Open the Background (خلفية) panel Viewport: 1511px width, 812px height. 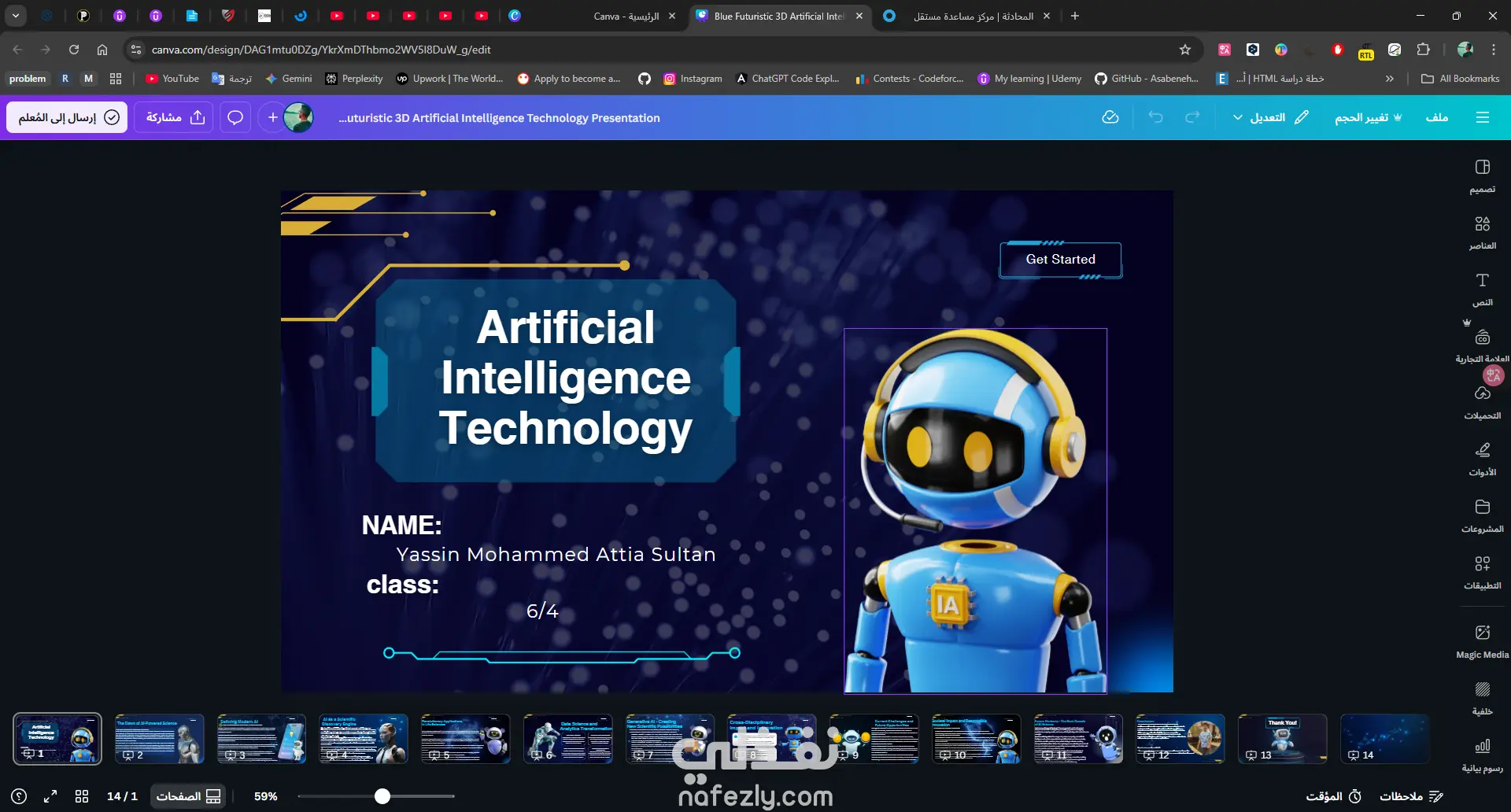[x=1482, y=699]
